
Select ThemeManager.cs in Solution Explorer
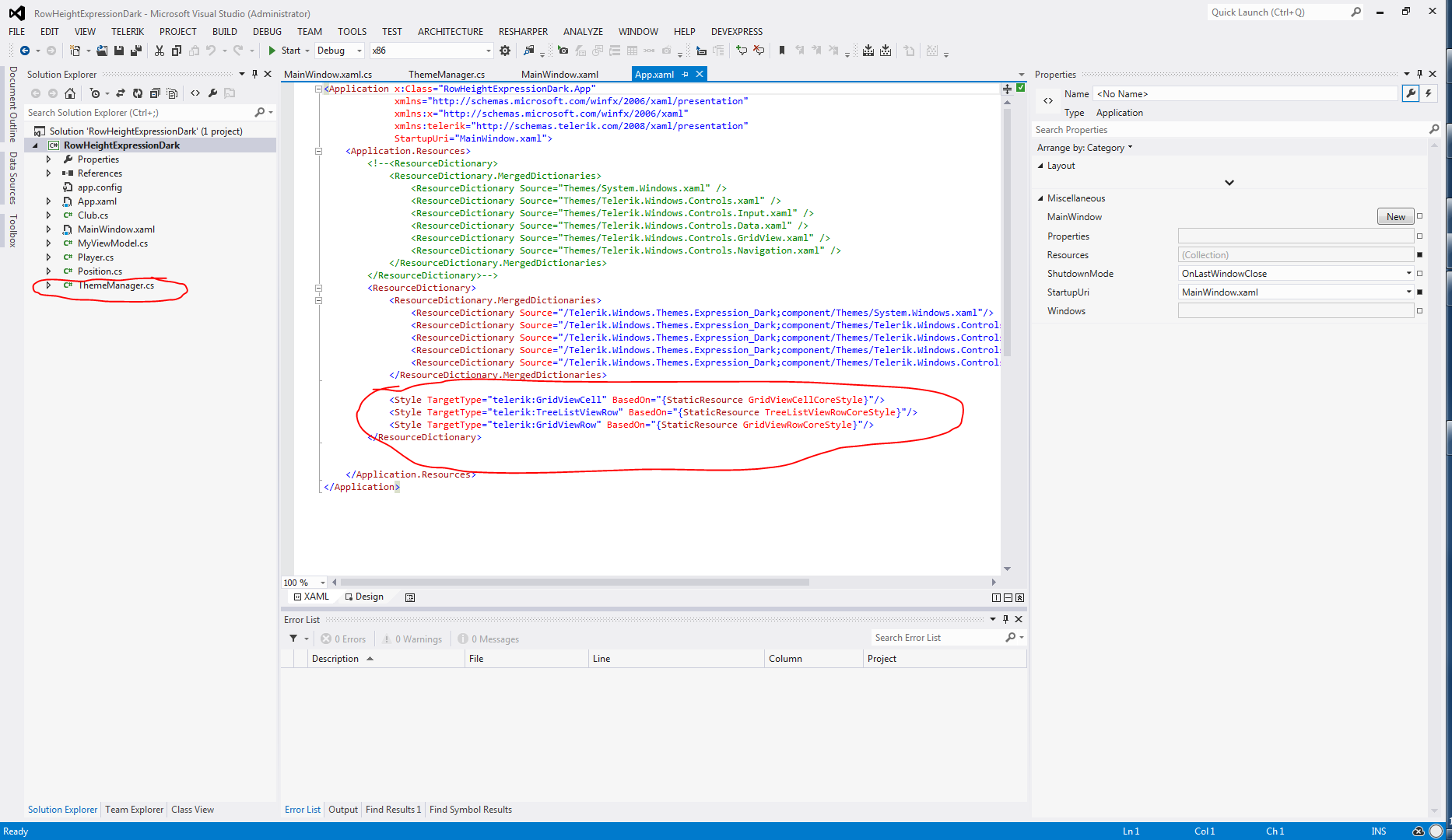point(116,285)
